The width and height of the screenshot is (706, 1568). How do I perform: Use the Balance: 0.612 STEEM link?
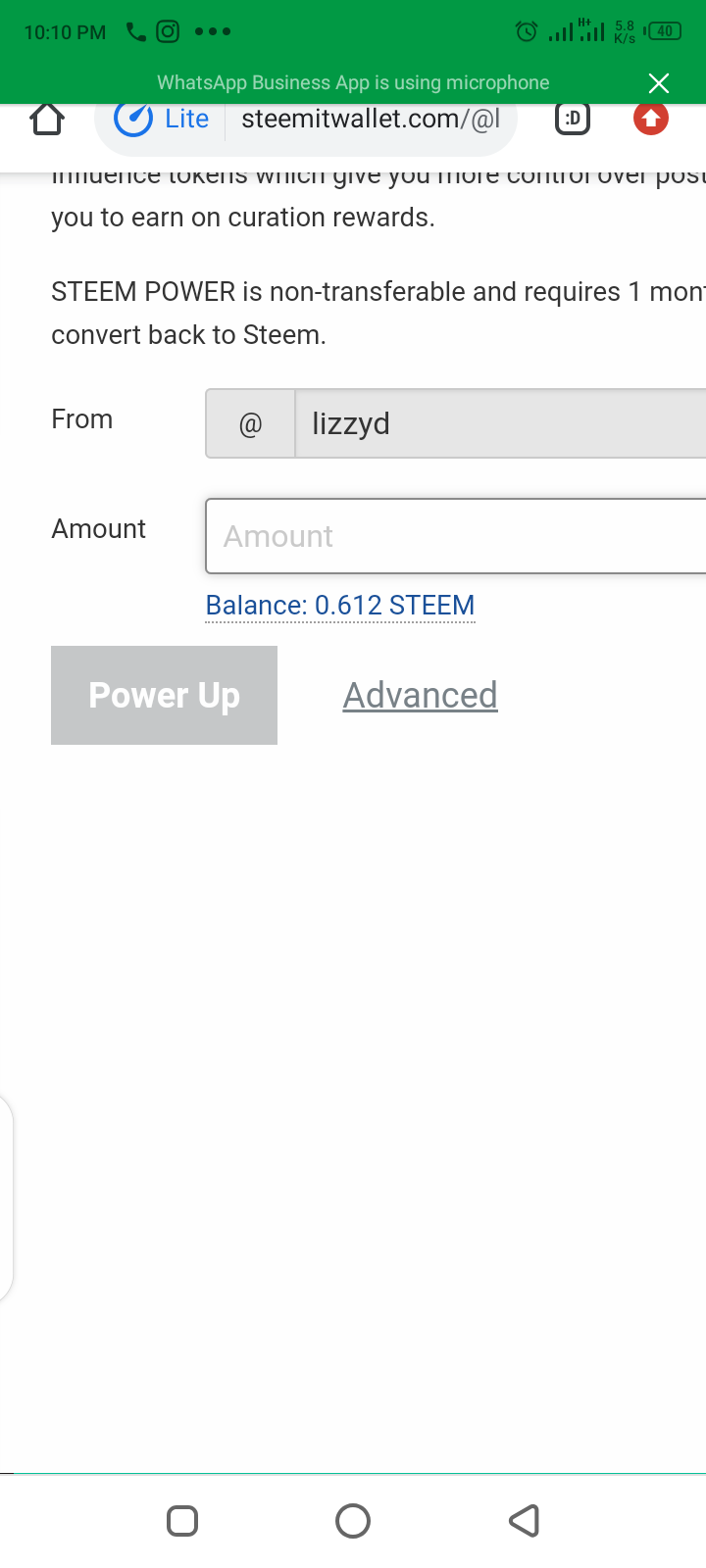[340, 606]
